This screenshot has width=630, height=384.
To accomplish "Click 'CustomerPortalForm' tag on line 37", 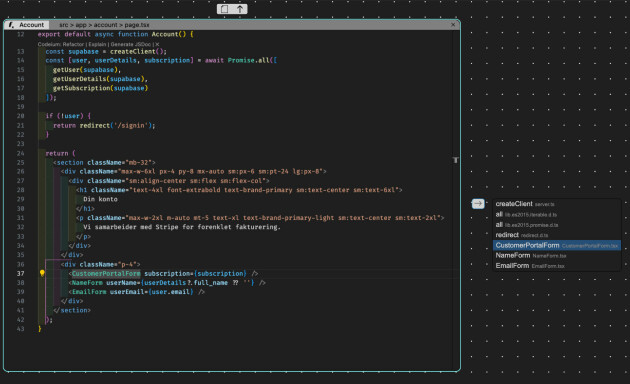I will tap(106, 274).
